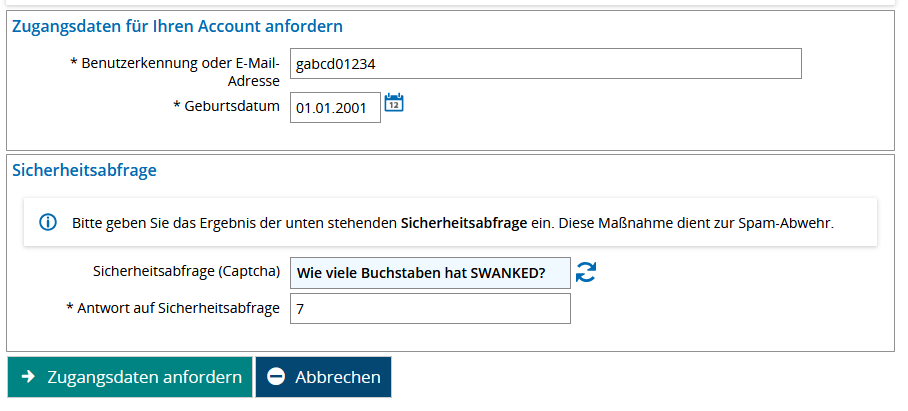Viewport: 908px width, 411px height.
Task: Click the bold Sicherheitsabfrage word in the notice
Action: [463, 223]
